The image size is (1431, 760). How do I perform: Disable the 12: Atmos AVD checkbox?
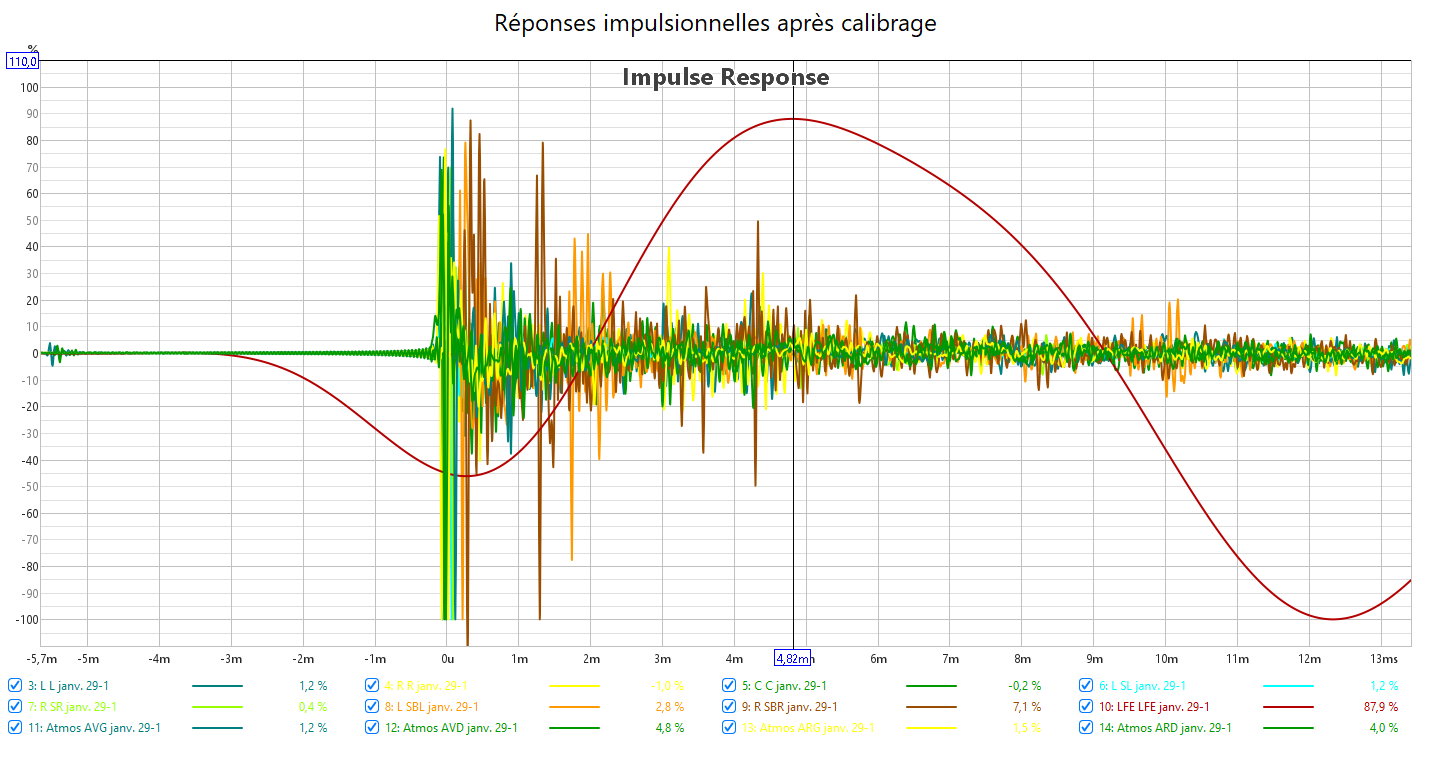coord(373,728)
